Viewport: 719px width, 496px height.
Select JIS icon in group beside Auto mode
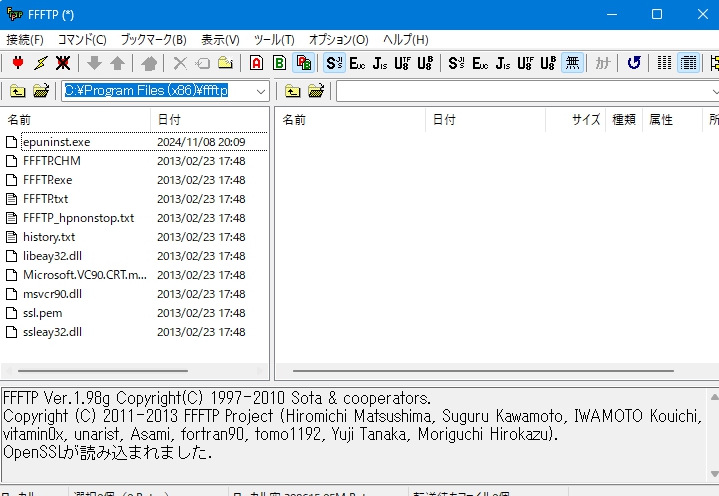(380, 63)
